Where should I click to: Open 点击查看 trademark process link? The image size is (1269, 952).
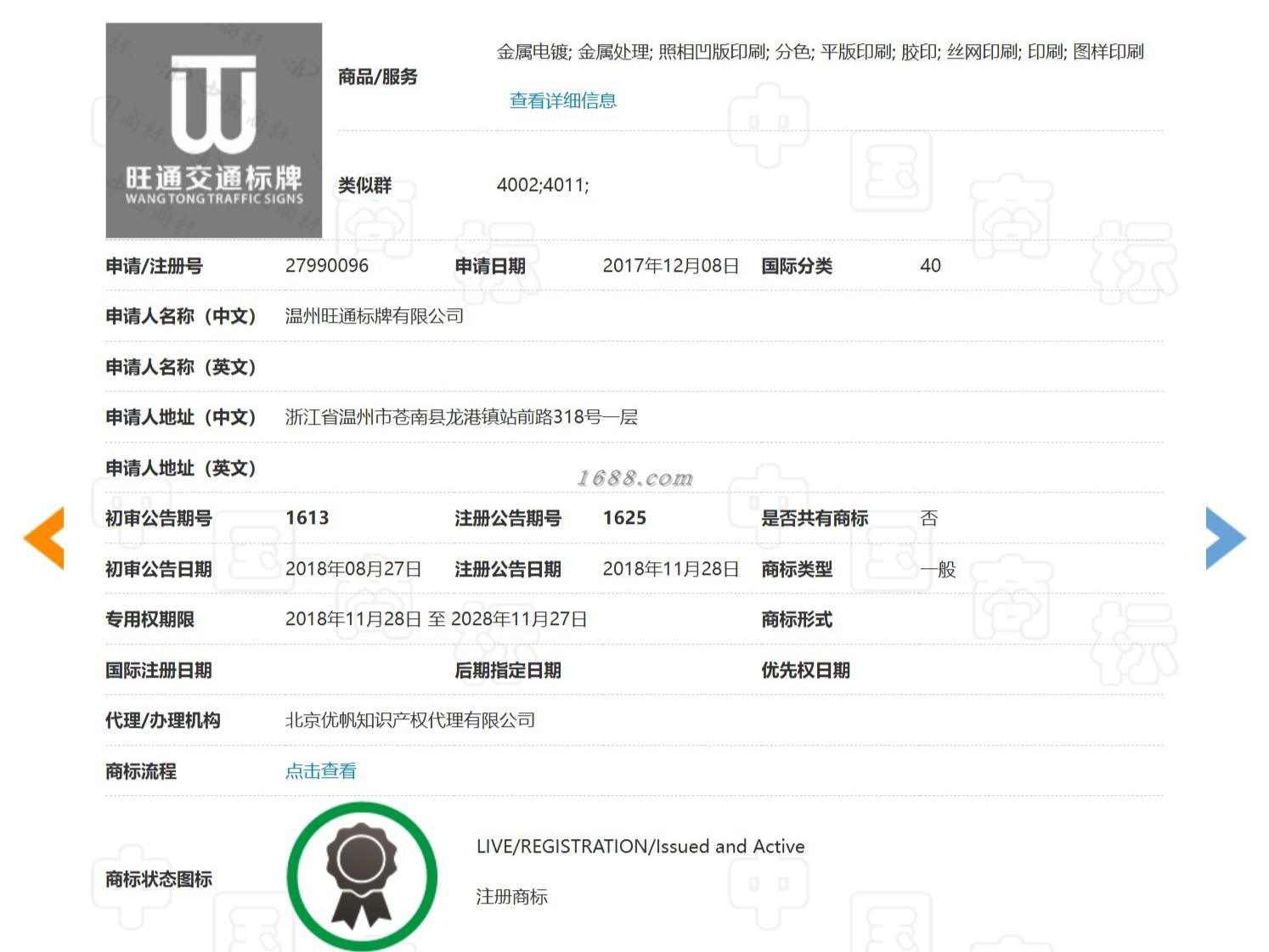point(321,771)
